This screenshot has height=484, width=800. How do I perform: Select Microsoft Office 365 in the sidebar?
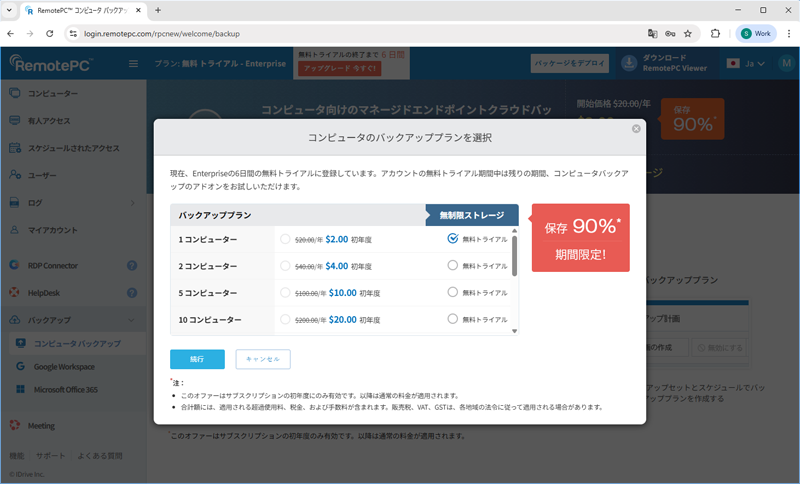[x=65, y=390]
